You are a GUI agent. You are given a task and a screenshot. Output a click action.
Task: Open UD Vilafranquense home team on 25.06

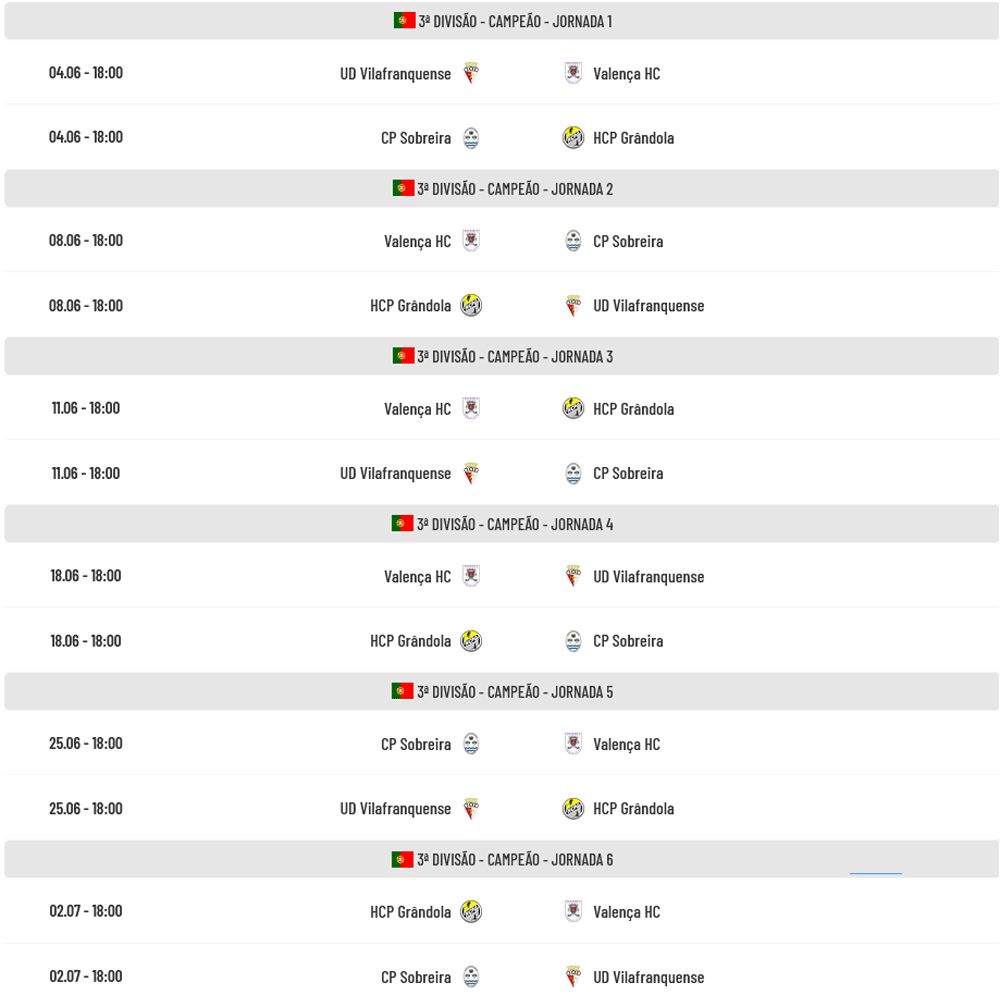[x=395, y=809]
